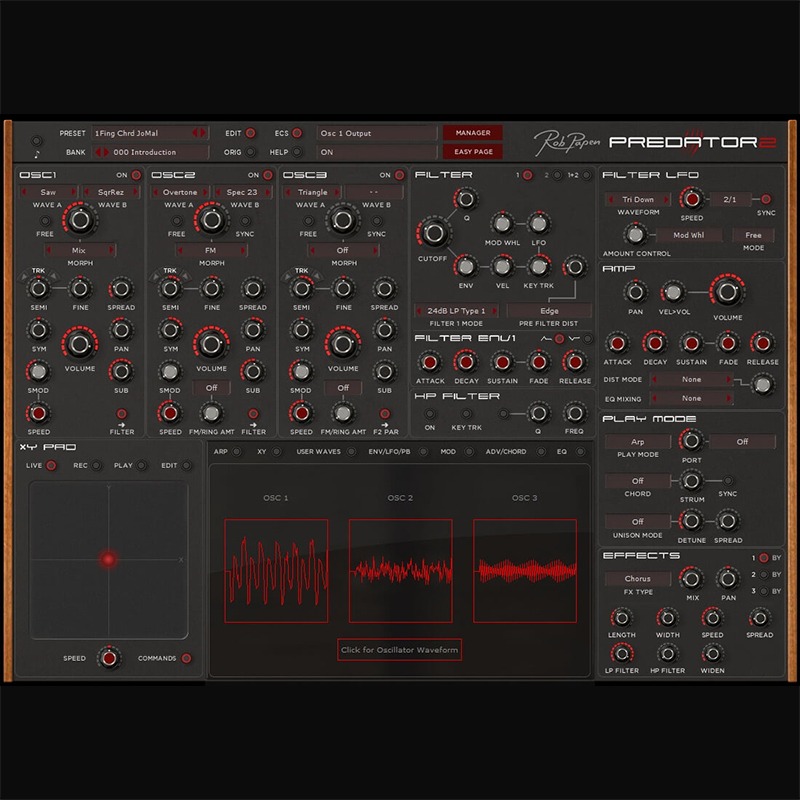Click the Unison DETUNE knob
The height and width of the screenshot is (800, 800).
pos(691,521)
